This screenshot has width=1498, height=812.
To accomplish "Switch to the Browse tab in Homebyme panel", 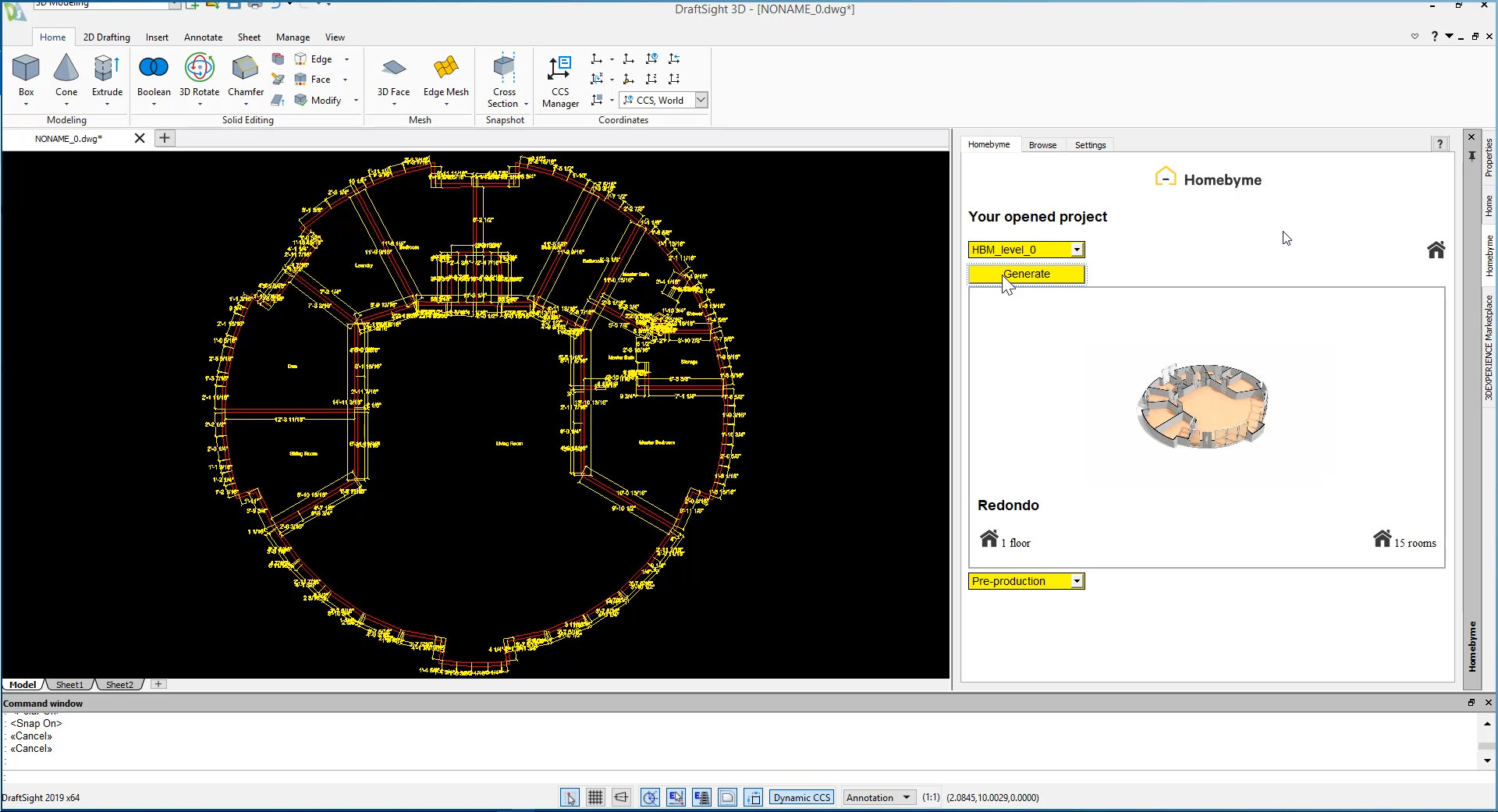I will point(1042,145).
